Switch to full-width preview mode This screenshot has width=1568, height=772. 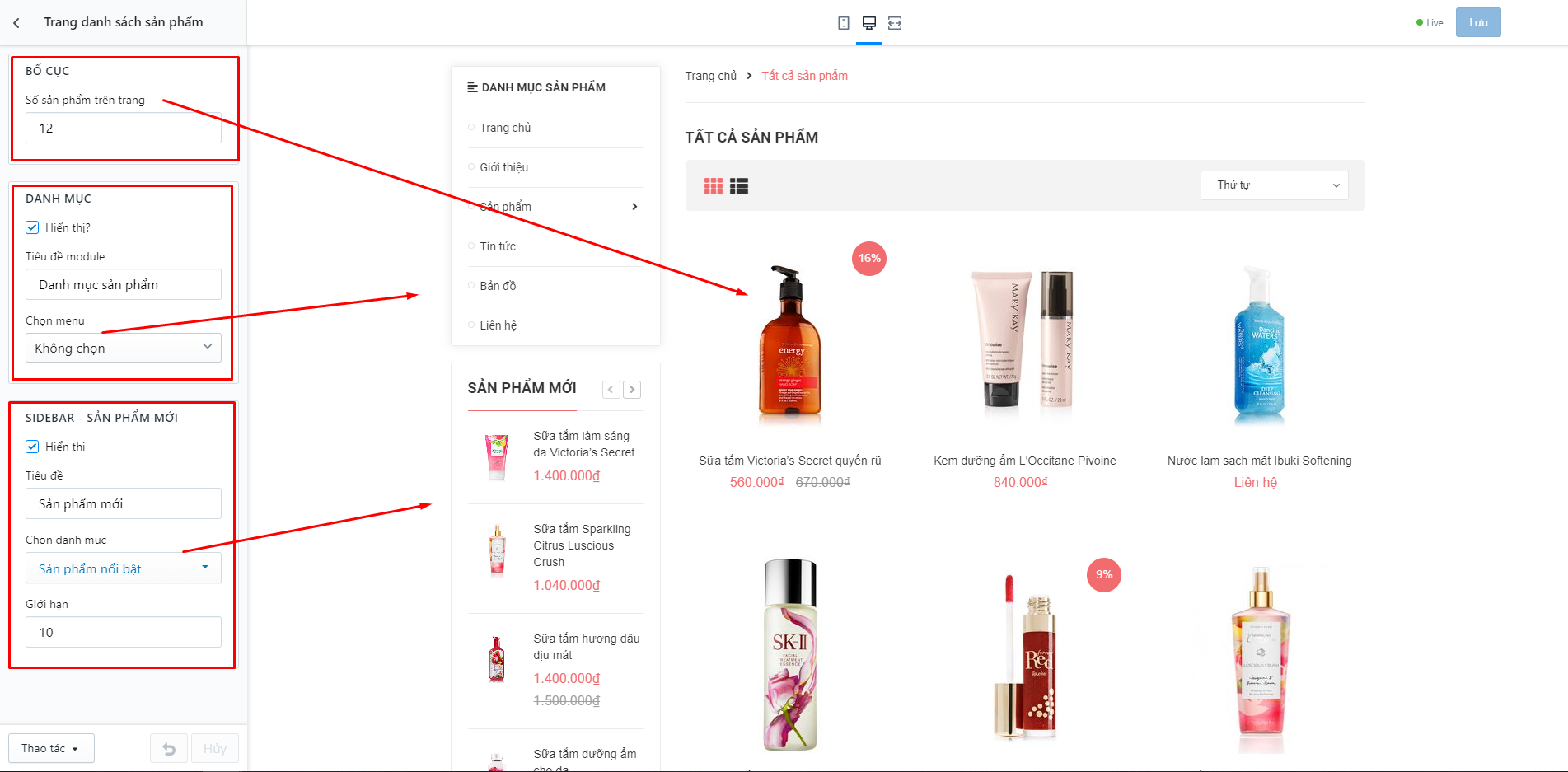(x=895, y=23)
